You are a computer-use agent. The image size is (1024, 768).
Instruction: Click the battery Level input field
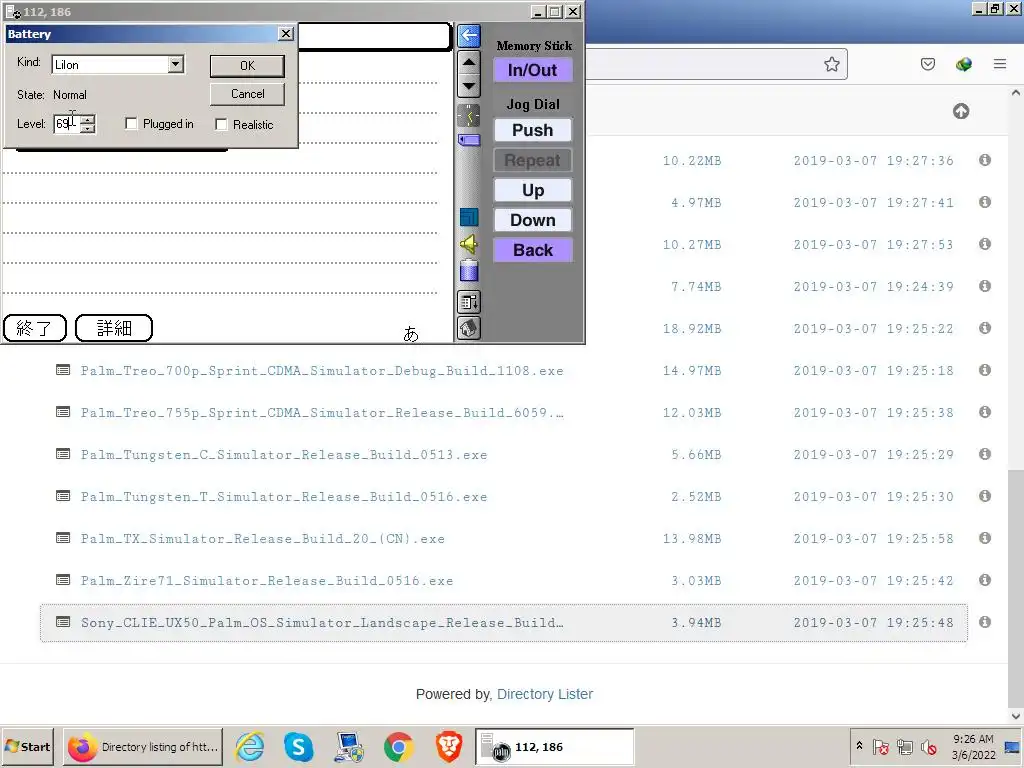point(67,123)
